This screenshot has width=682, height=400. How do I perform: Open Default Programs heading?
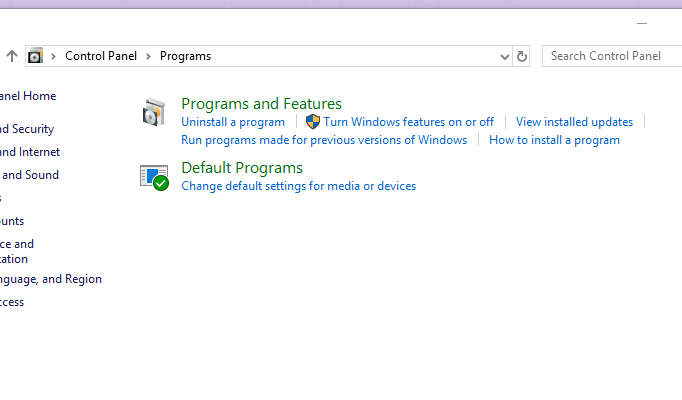pos(242,168)
